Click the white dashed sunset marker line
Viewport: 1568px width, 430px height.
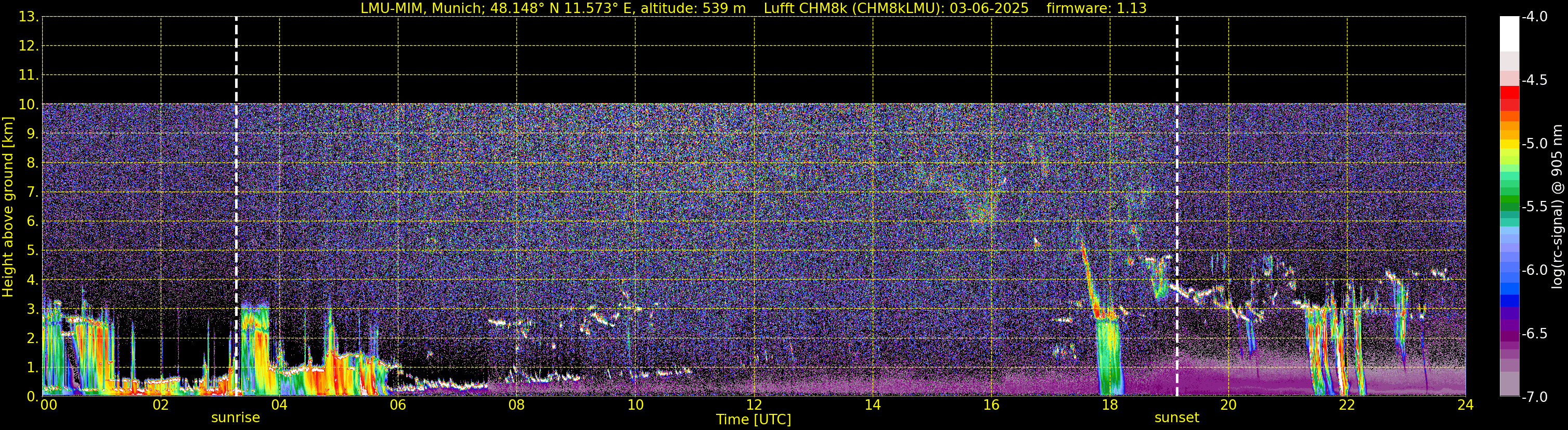(x=1176, y=207)
